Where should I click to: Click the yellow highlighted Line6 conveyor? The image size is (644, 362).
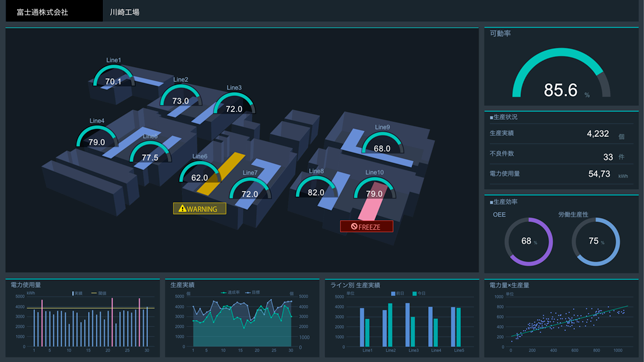[221, 174]
